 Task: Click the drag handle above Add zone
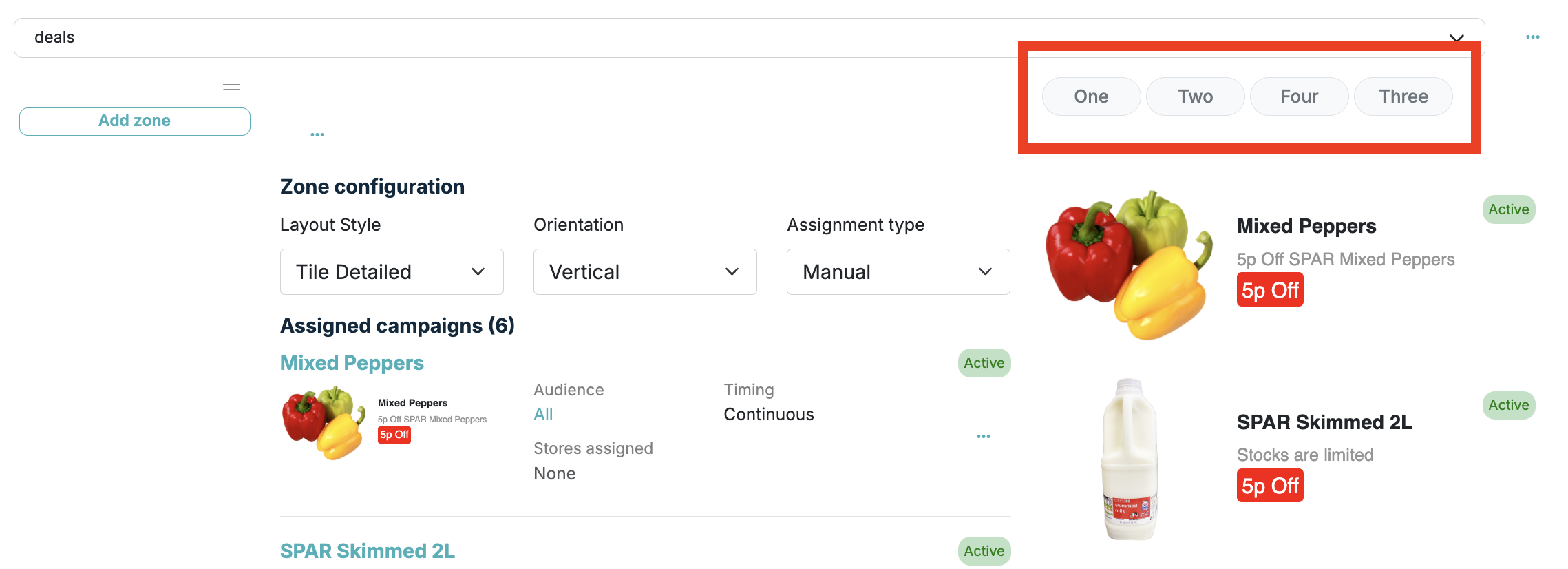(231, 87)
